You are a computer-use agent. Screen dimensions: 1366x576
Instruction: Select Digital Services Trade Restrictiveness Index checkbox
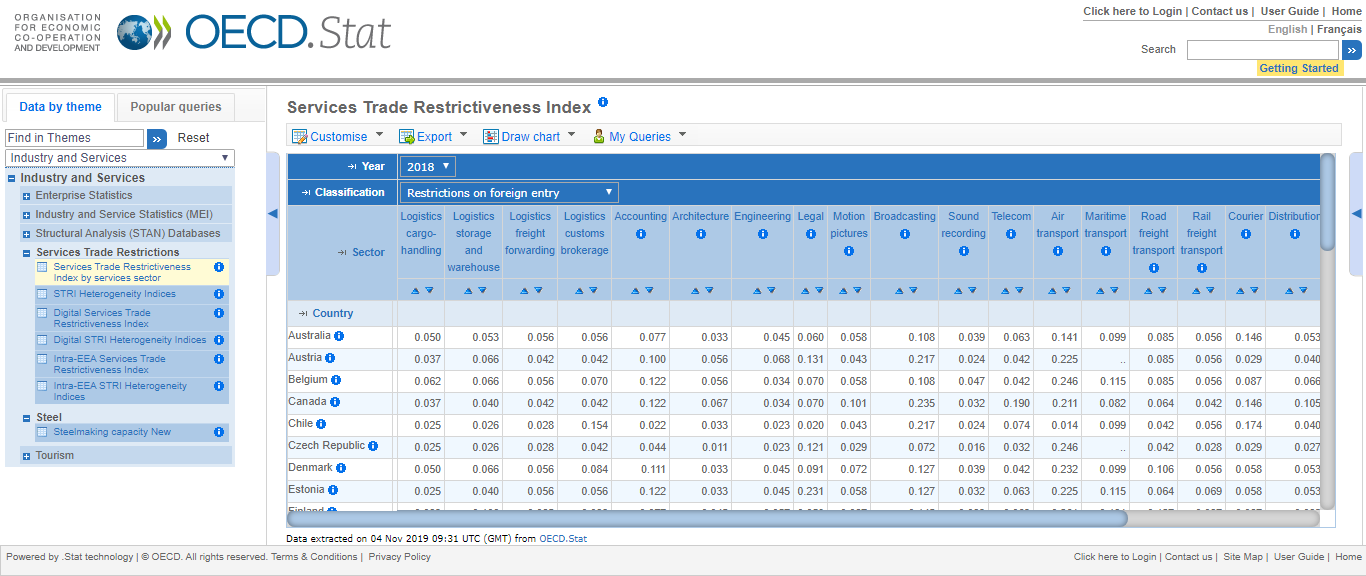tap(42, 313)
